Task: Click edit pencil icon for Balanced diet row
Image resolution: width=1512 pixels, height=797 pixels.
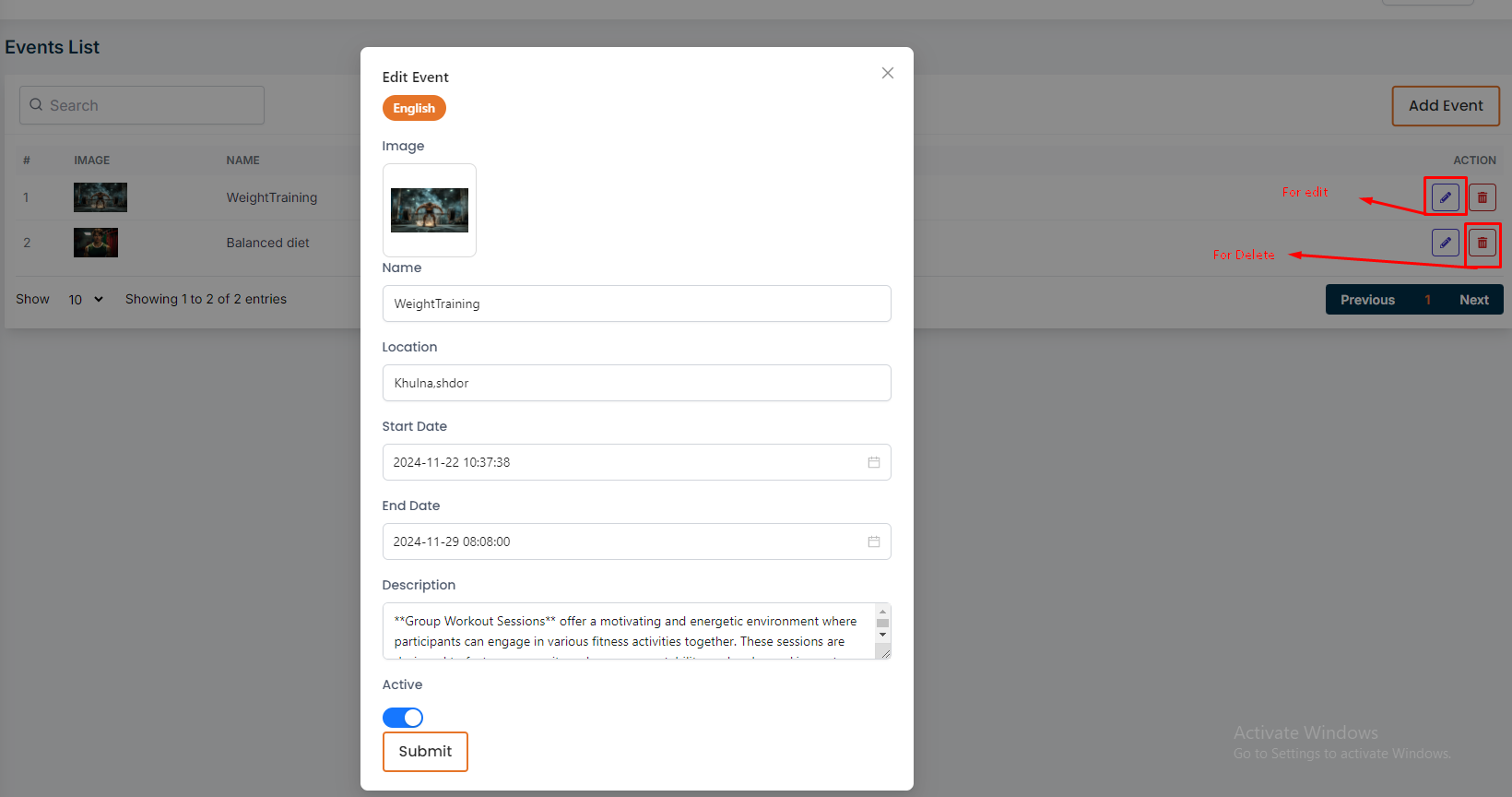Action: (1445, 243)
